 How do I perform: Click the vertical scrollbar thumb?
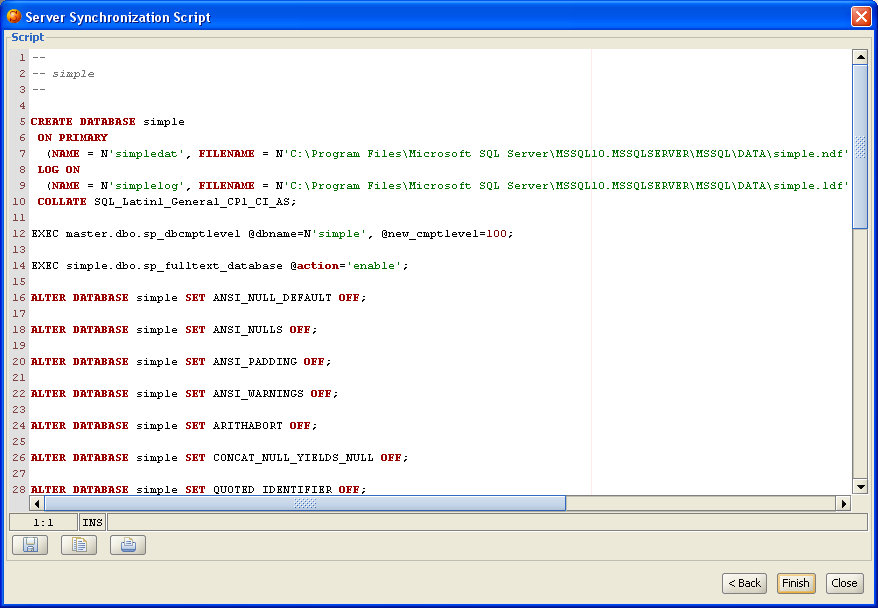pos(860,147)
